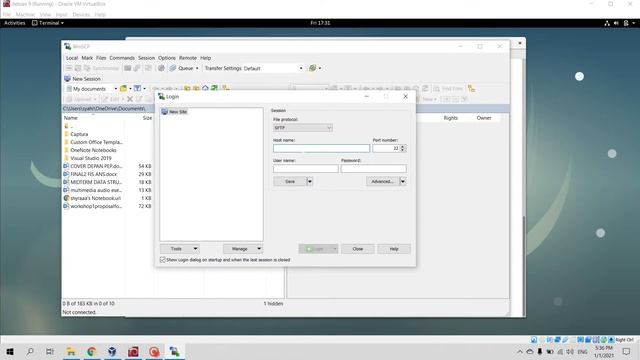Open the Local menu in WinSCP
Image resolution: width=640 pixels, height=360 pixels.
coord(72,58)
